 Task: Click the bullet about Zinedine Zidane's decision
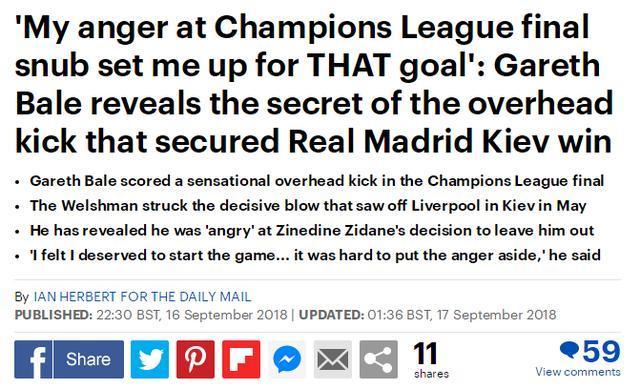coord(312,231)
